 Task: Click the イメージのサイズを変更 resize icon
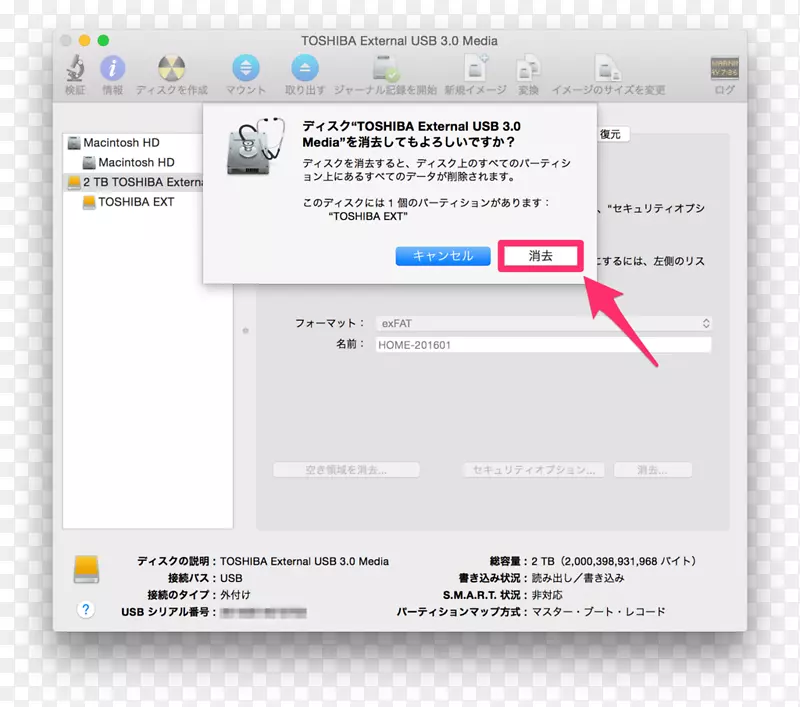(608, 70)
